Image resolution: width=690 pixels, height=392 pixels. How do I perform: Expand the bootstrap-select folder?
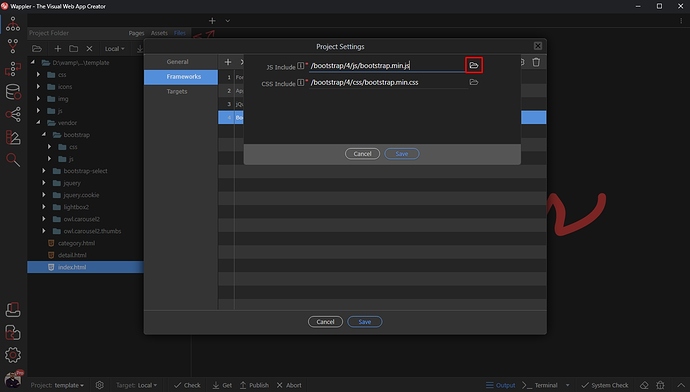coord(44,171)
